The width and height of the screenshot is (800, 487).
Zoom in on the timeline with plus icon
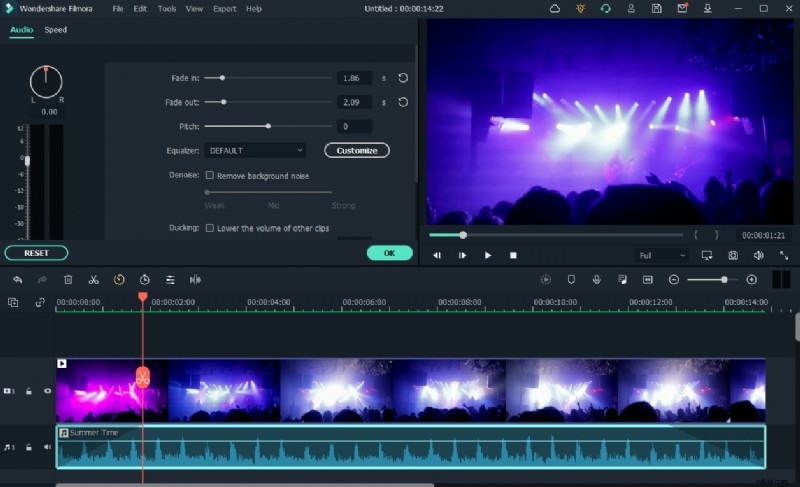coord(752,280)
